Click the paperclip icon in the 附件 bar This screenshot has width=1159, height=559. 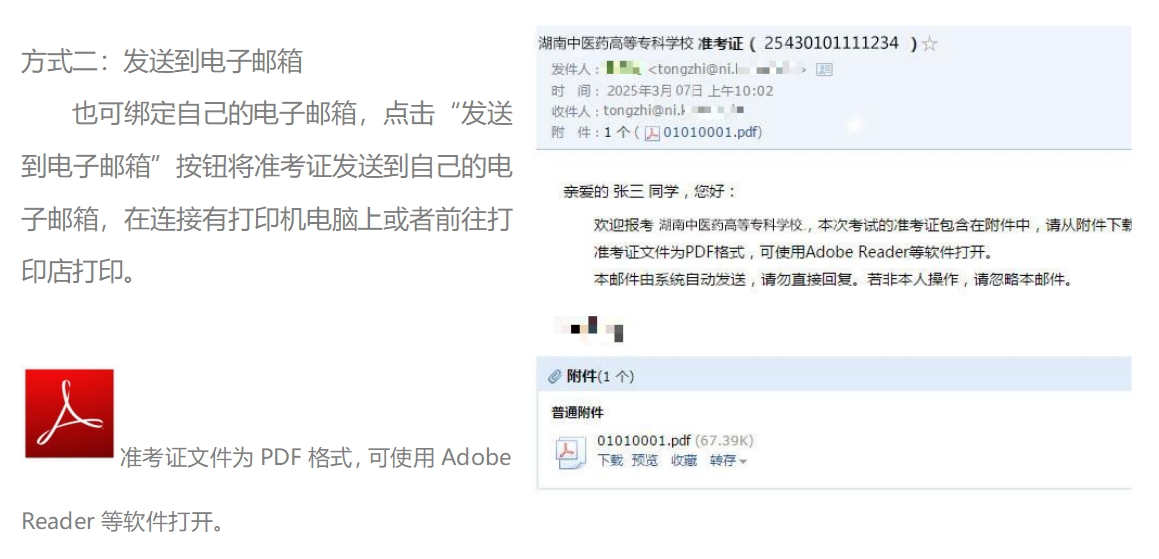[555, 376]
